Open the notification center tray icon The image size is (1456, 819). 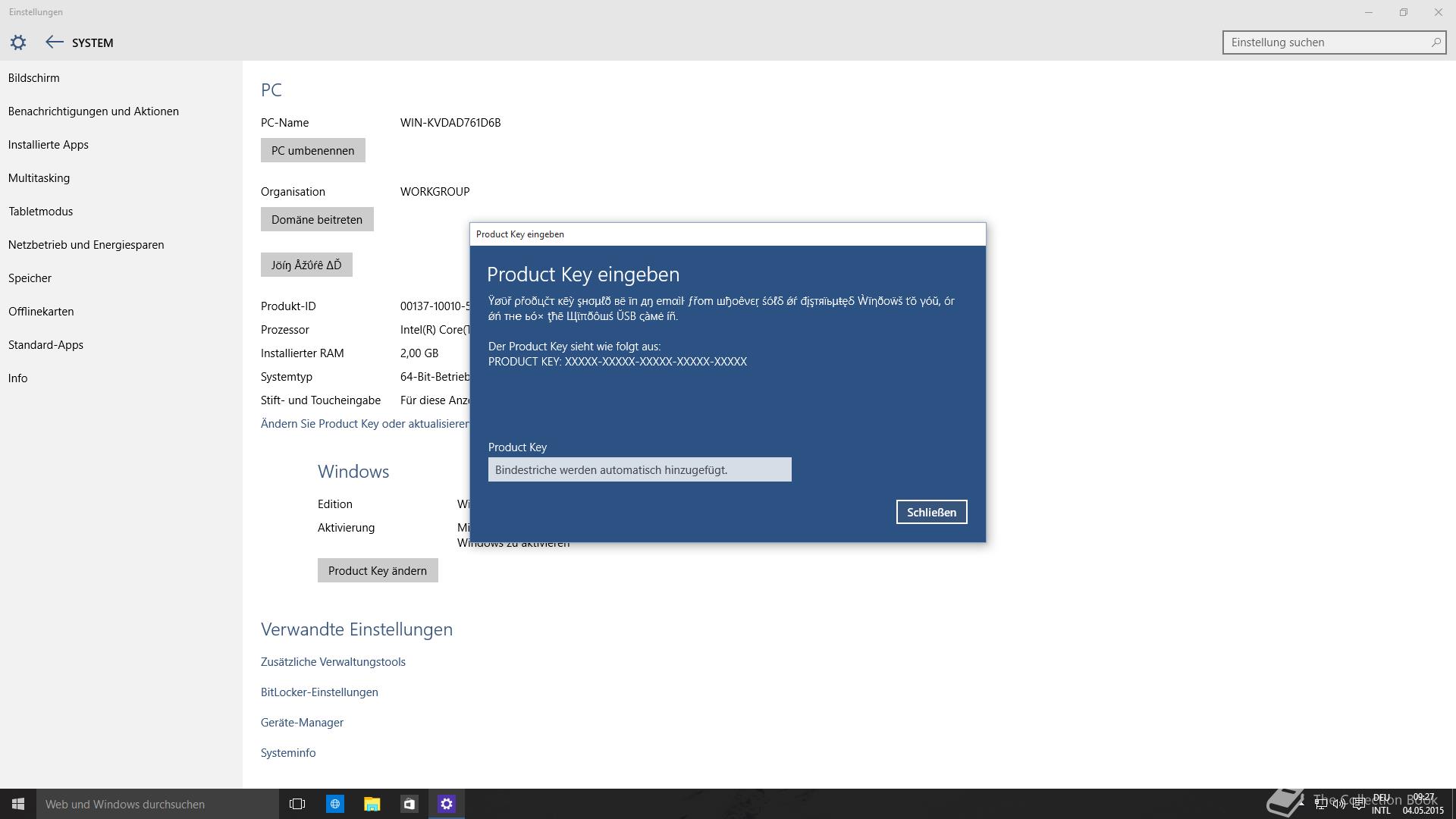(x=1358, y=805)
